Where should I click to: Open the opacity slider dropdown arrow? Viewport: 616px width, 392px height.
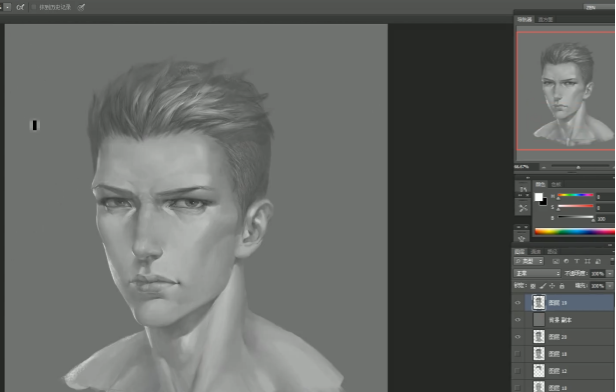pyautogui.click(x=610, y=273)
